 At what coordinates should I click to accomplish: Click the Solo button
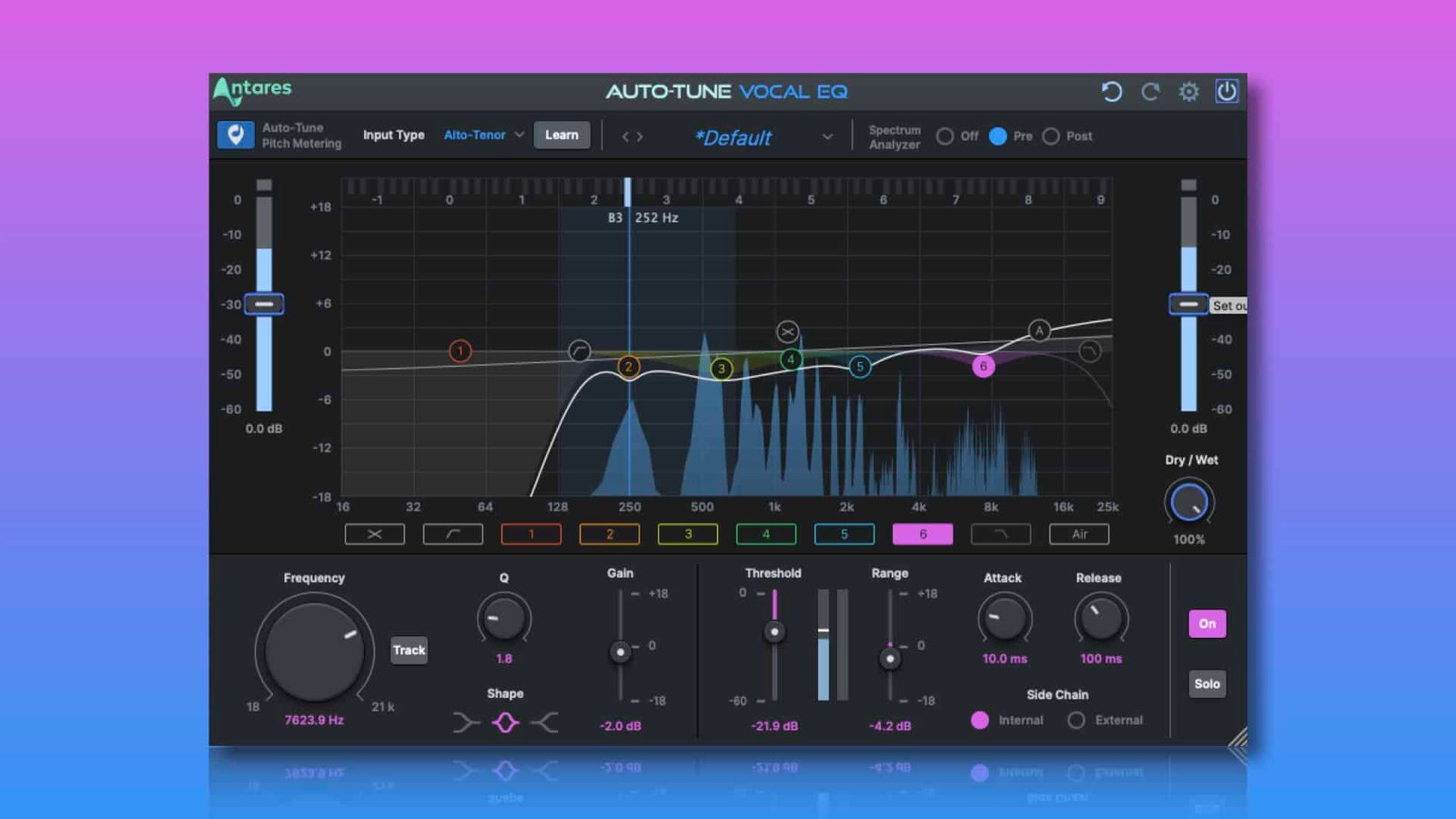[1208, 683]
